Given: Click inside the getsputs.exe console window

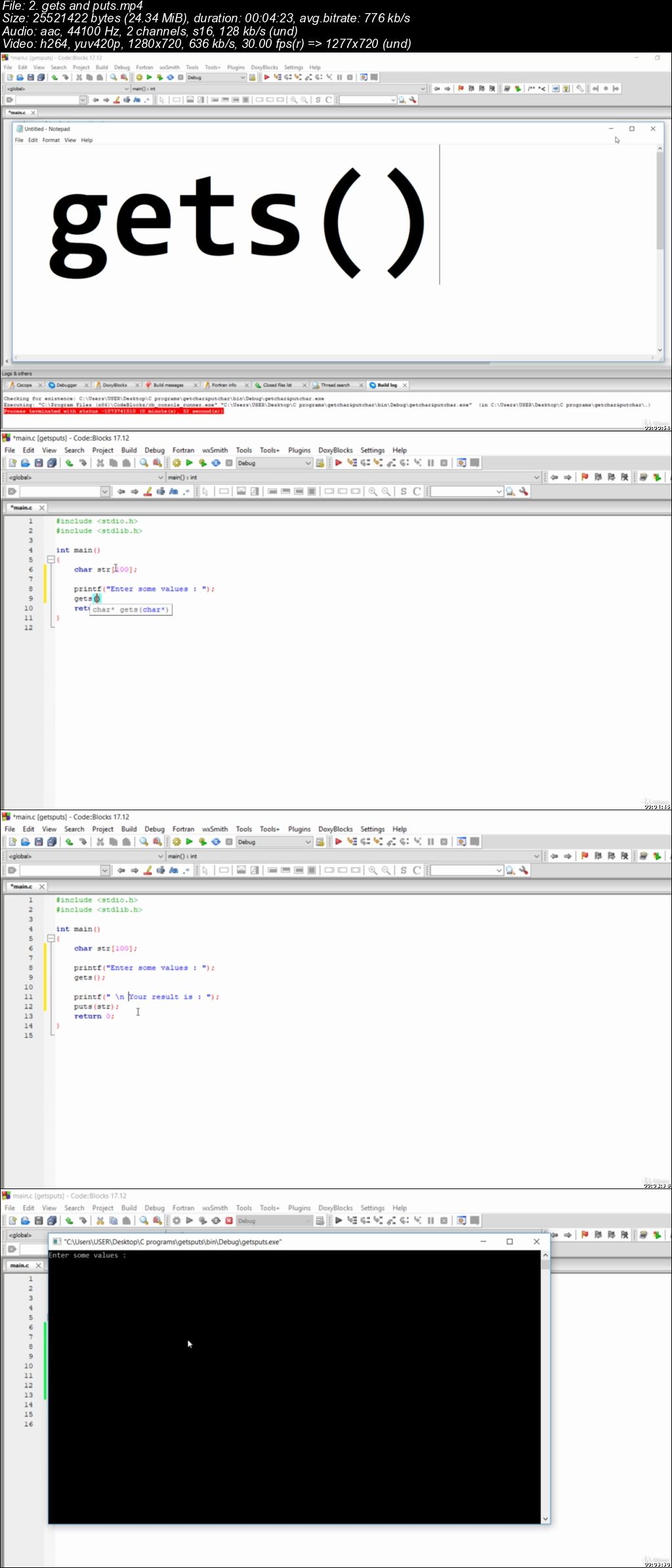Looking at the screenshot, I should tap(295, 1386).
